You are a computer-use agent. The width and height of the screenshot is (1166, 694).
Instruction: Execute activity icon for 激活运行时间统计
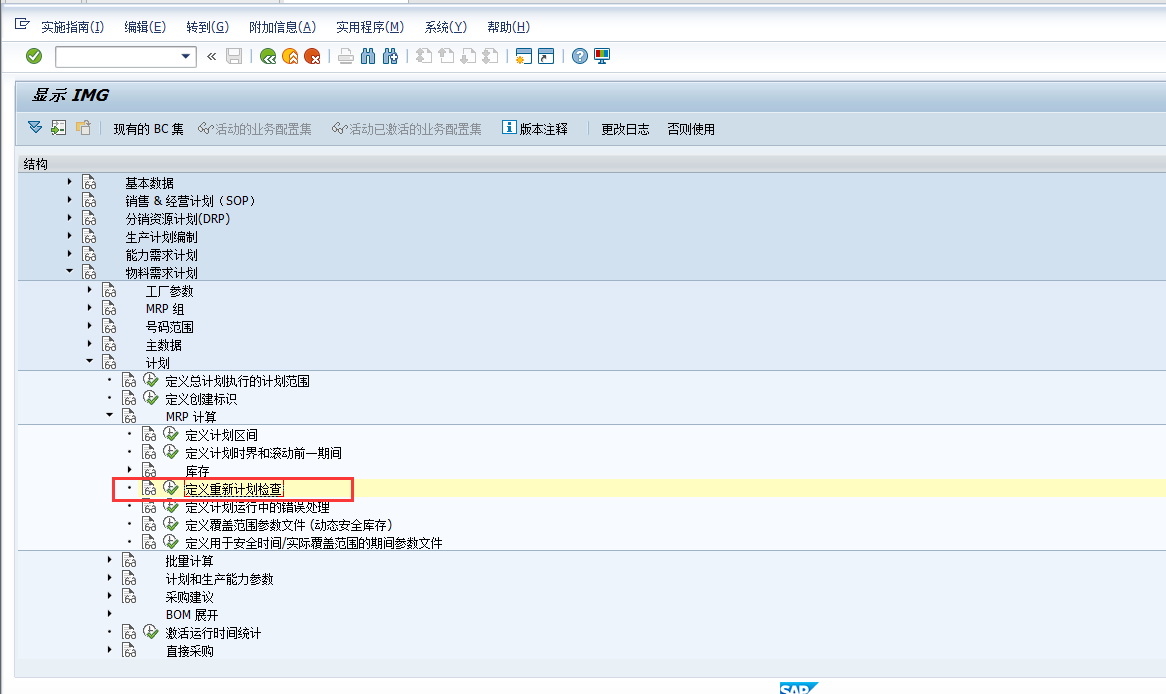pyautogui.click(x=151, y=632)
